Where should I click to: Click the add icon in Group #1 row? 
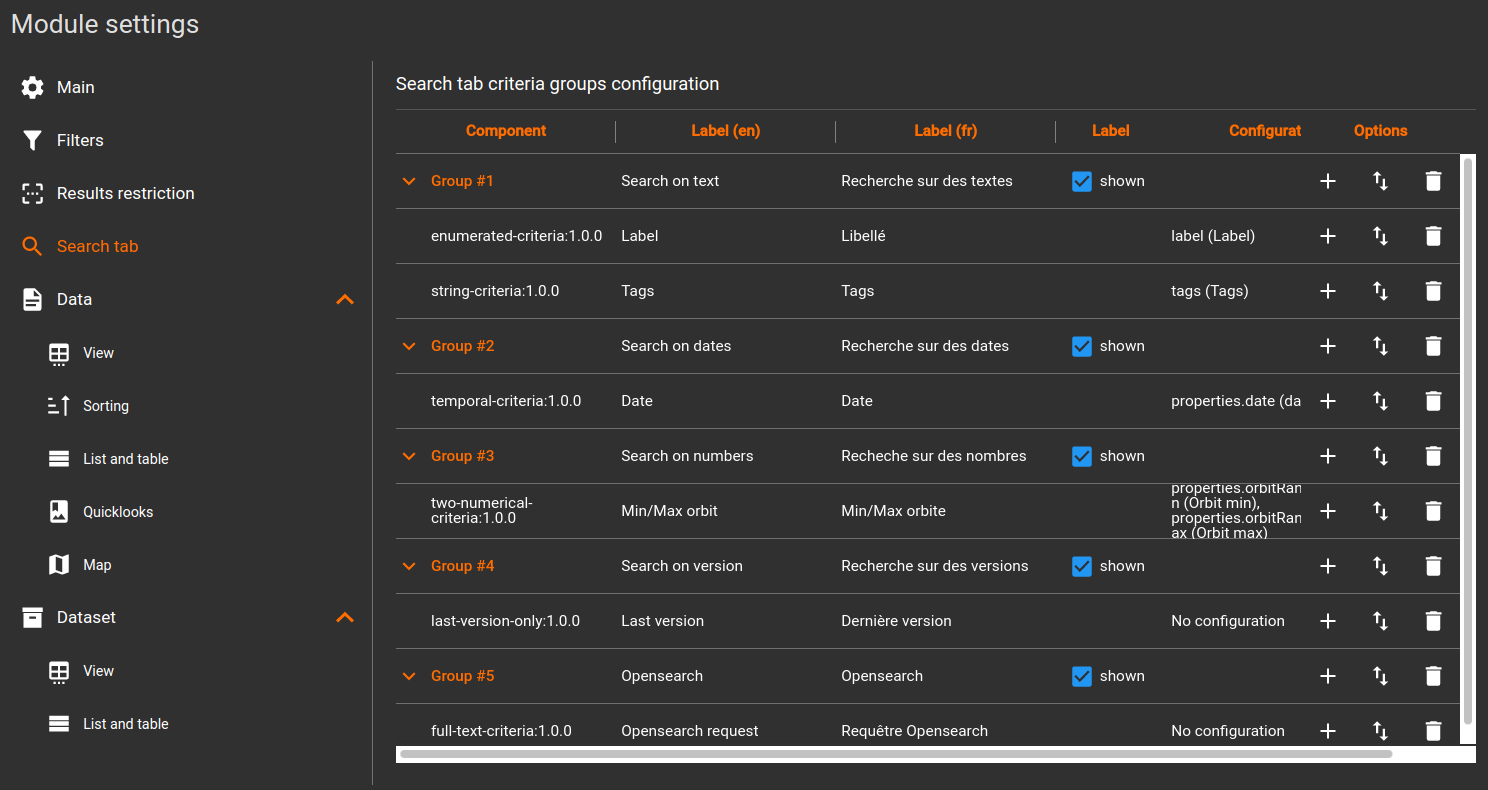click(1328, 181)
